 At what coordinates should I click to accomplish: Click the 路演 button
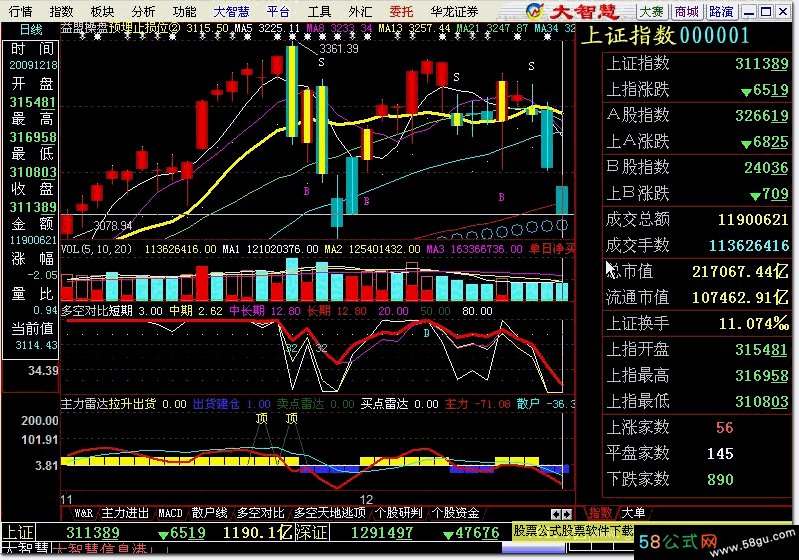click(721, 11)
